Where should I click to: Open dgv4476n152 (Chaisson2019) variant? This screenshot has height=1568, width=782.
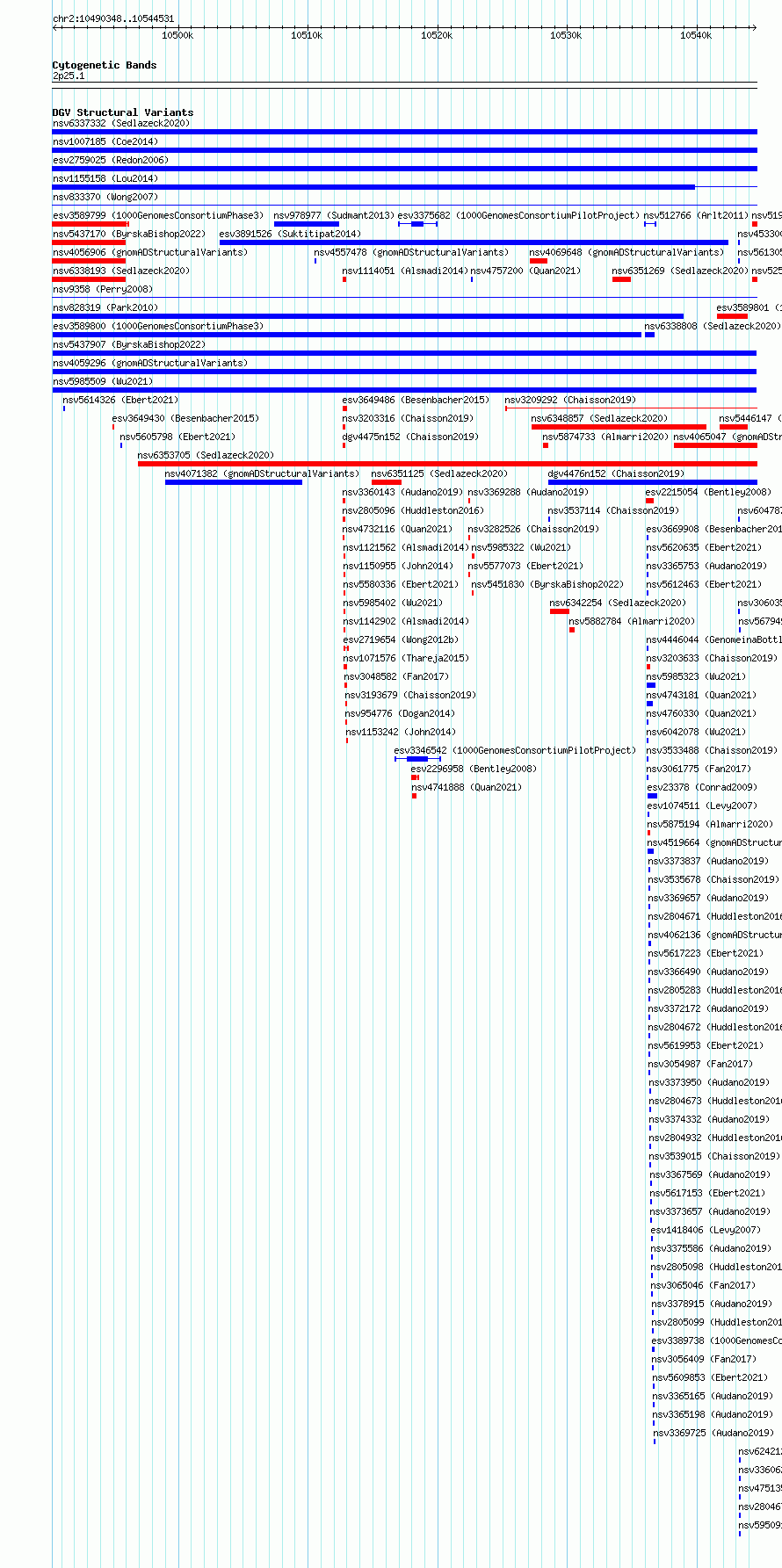click(616, 474)
